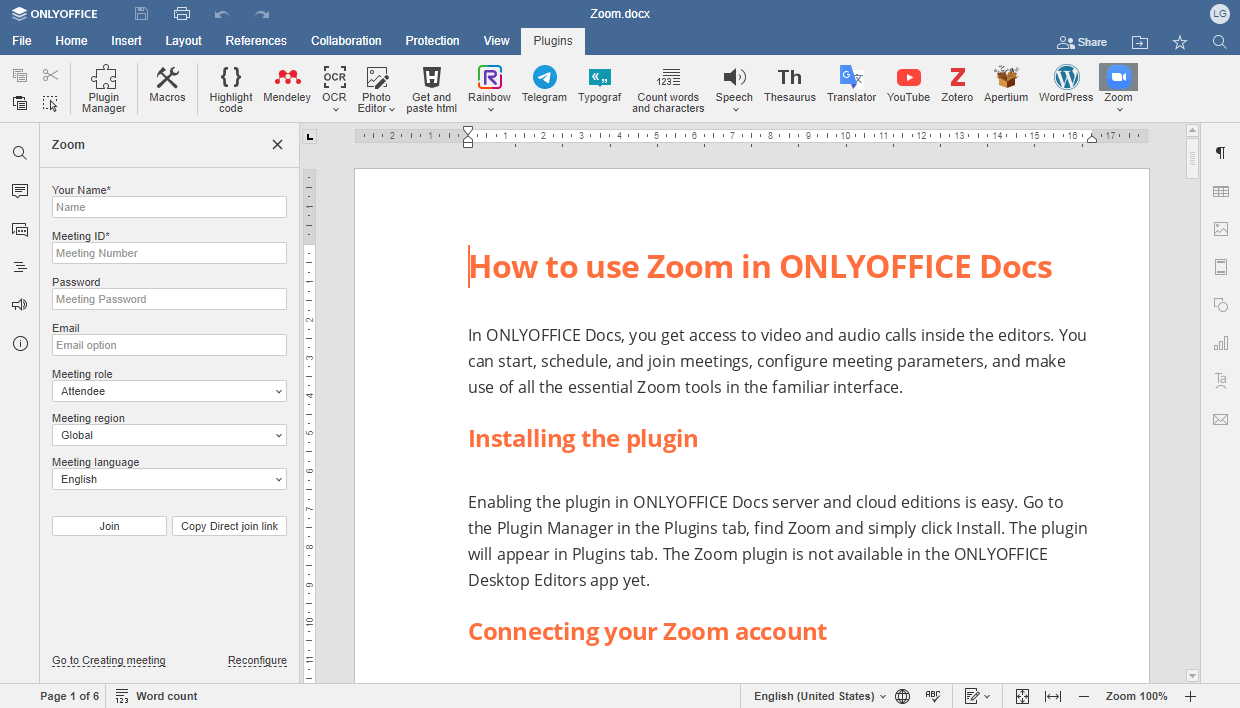Expand the Meeting language dropdown
1240x708 pixels.
[169, 479]
